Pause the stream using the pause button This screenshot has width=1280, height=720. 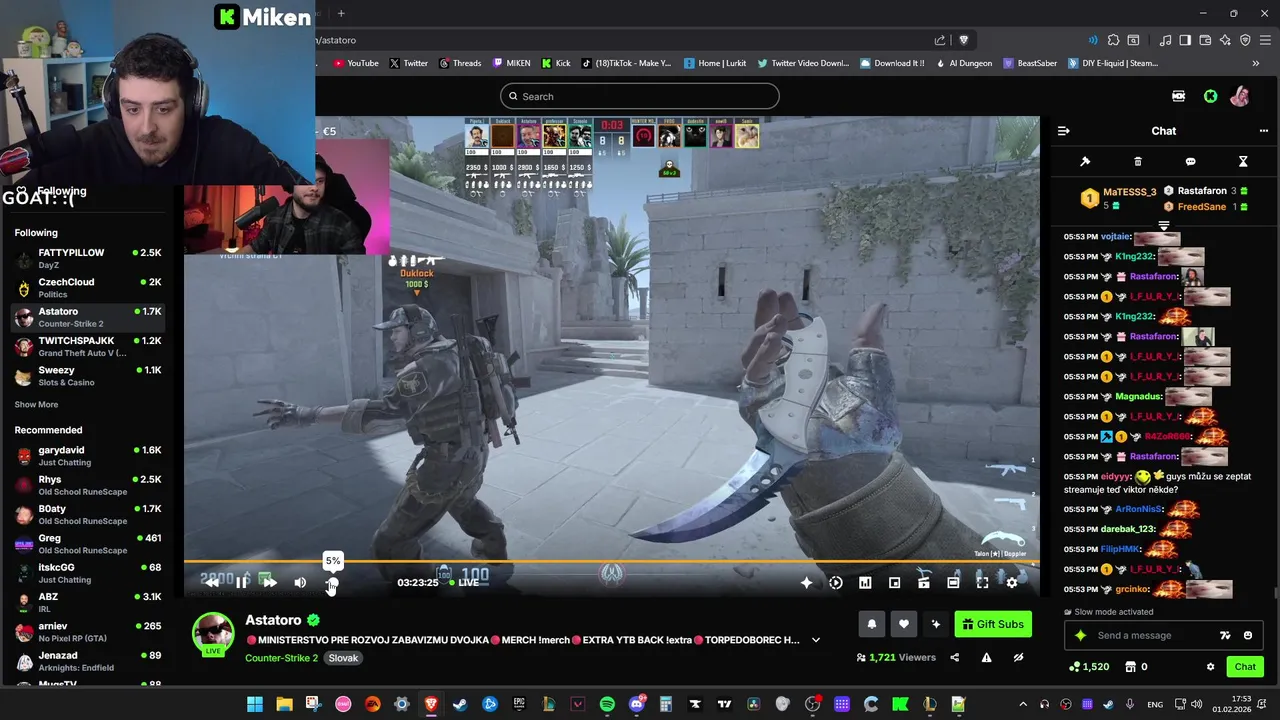241,582
